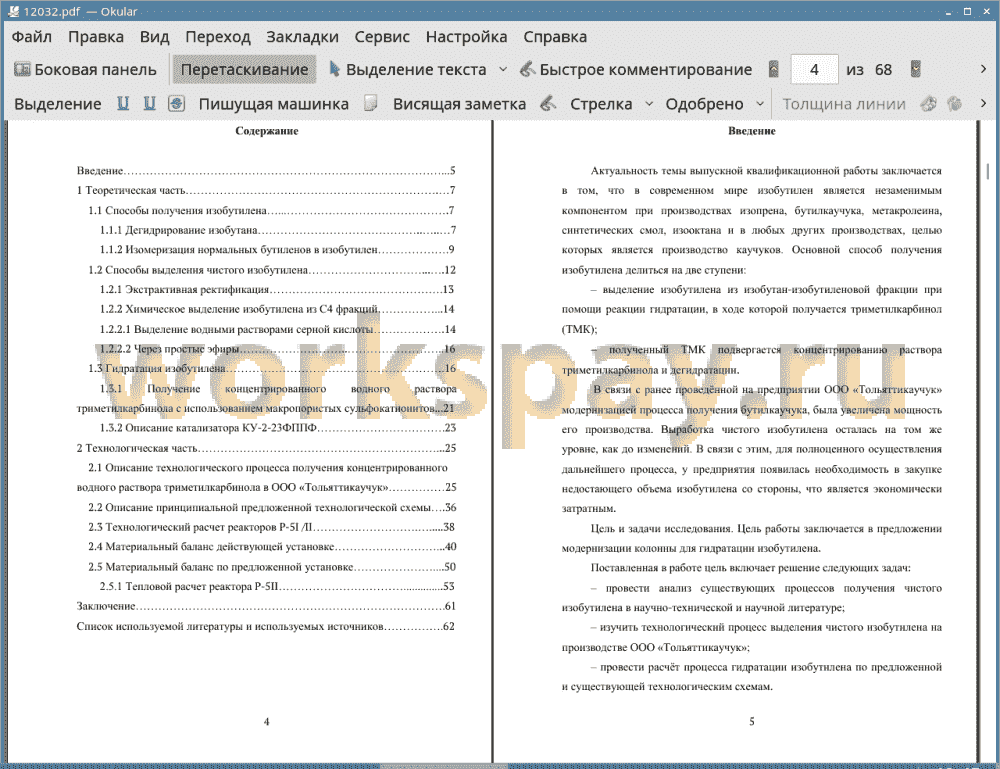
Task: Open the Выделение текста dropdown arrow
Action: coord(503,70)
